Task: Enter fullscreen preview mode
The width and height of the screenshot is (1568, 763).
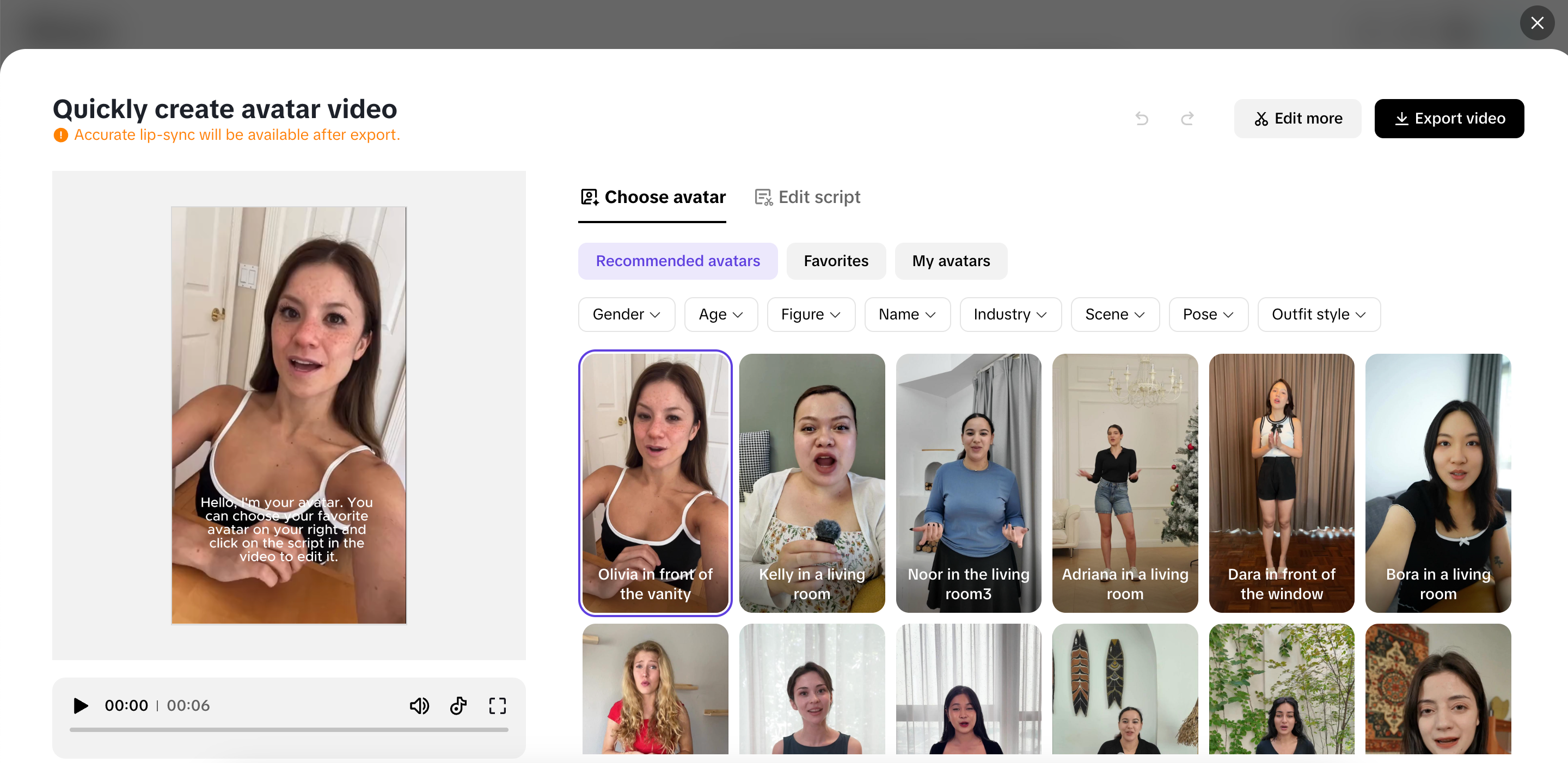Action: (497, 705)
